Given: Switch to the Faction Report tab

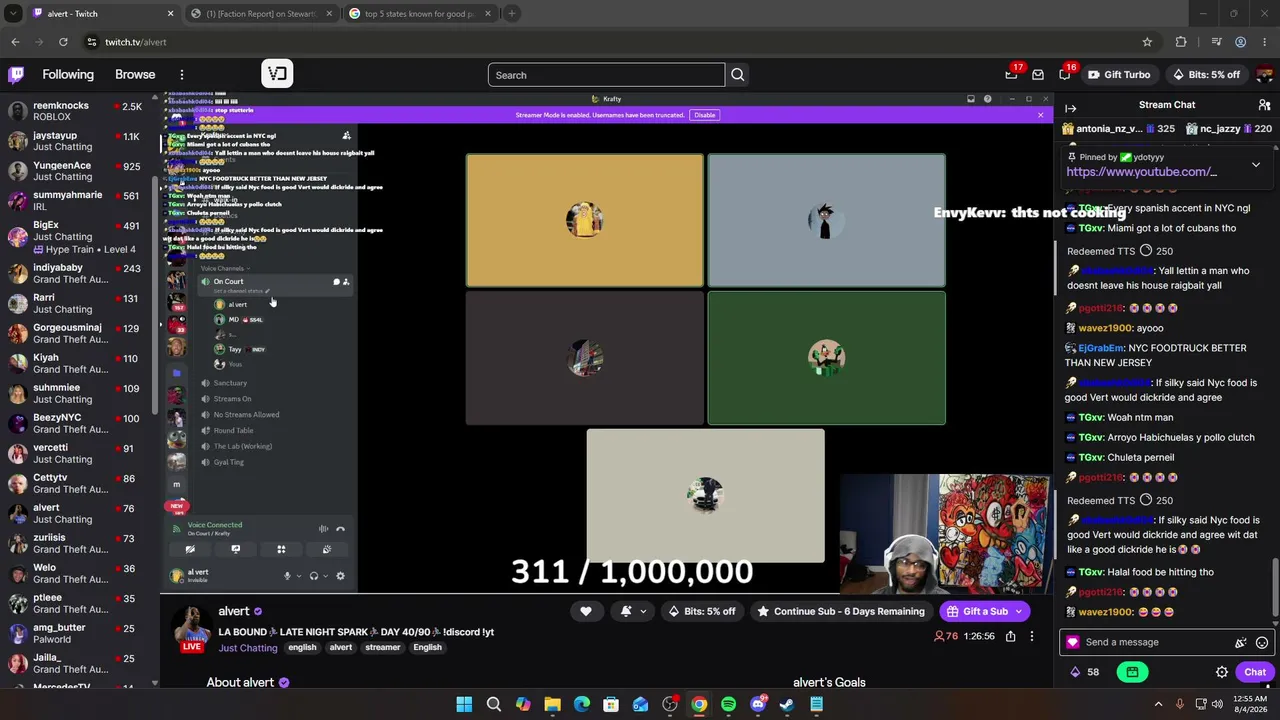Looking at the screenshot, I should [262, 14].
